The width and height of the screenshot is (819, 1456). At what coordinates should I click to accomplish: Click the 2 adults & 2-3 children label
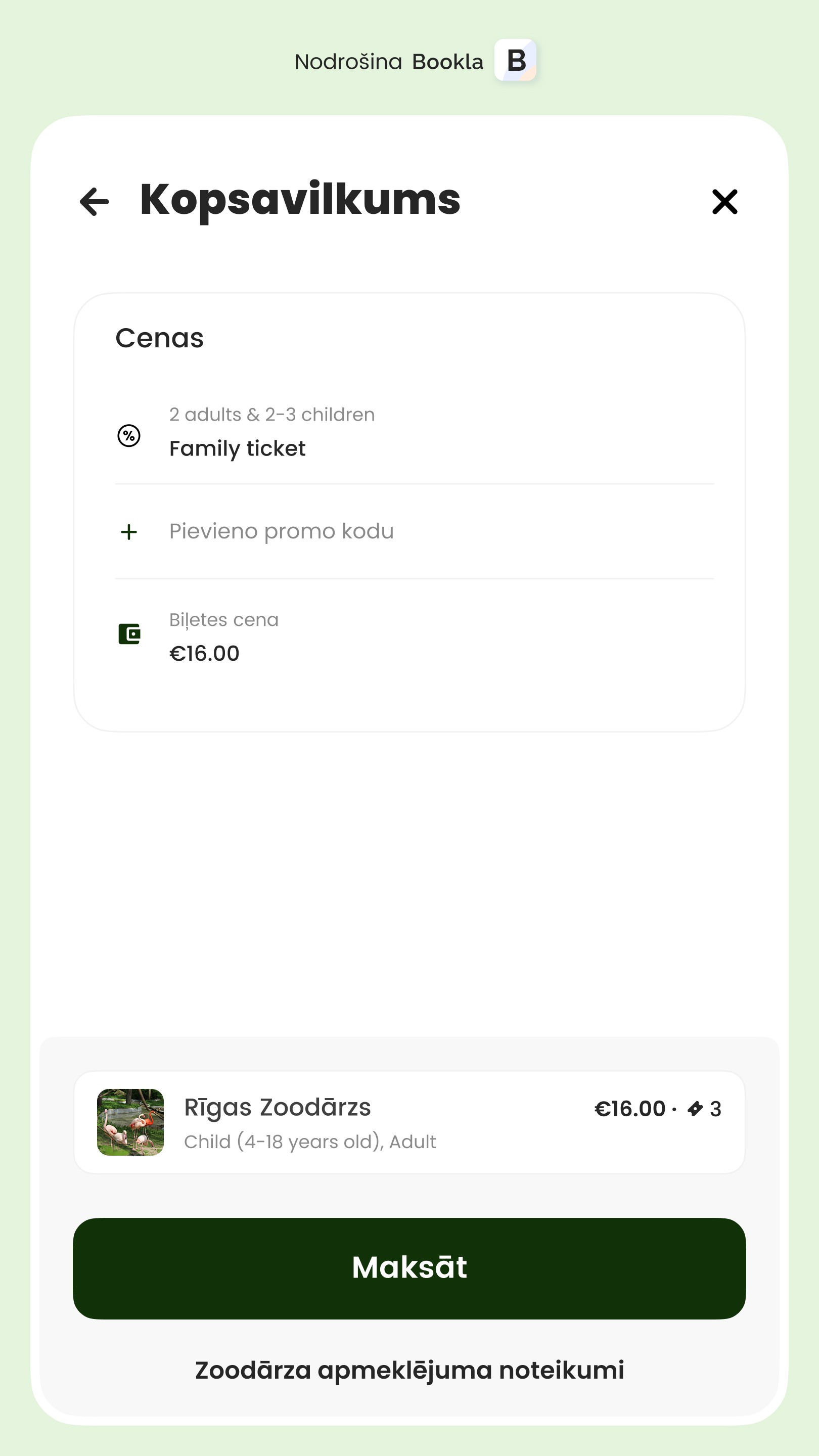(x=272, y=415)
